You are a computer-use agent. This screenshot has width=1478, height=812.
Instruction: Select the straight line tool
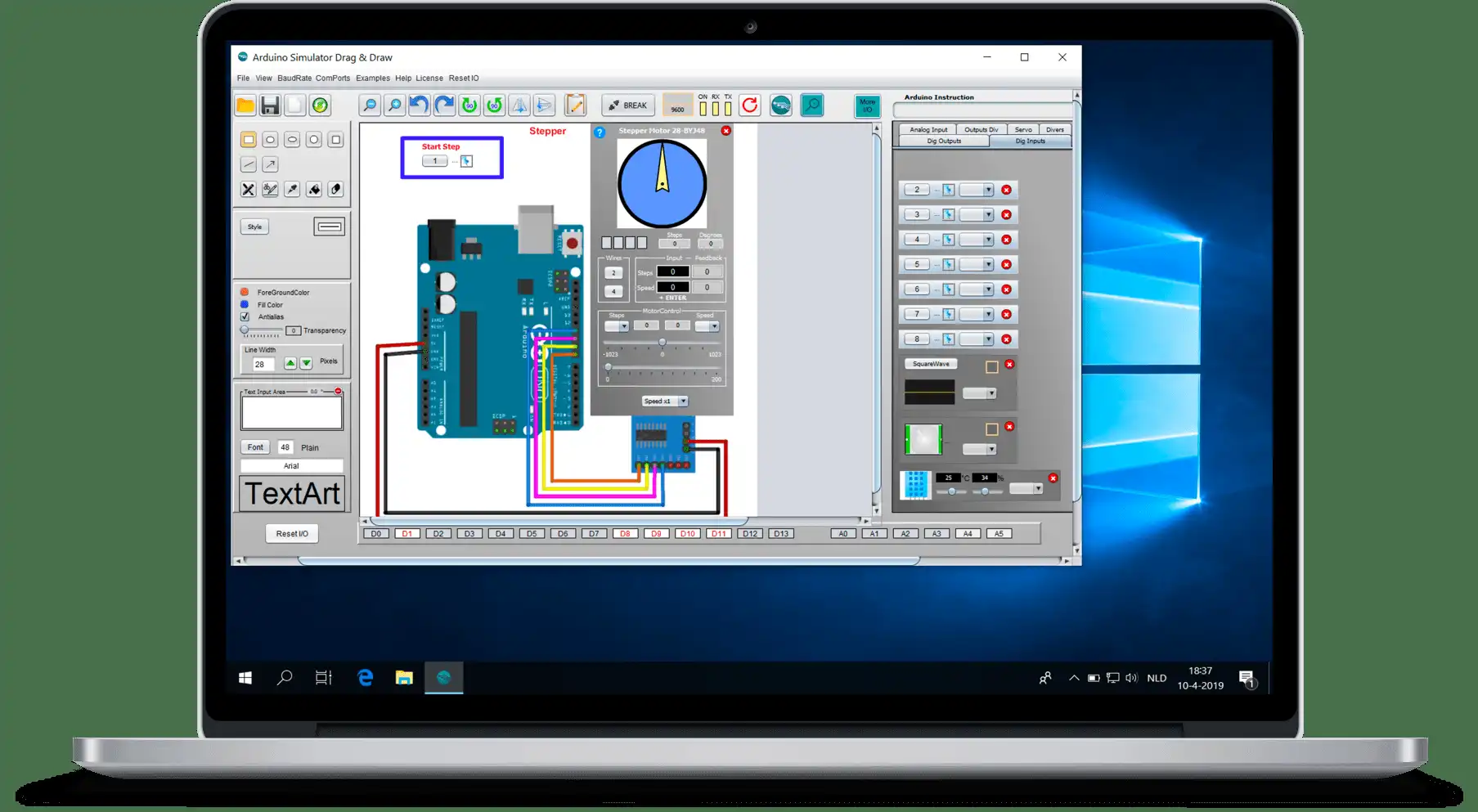point(249,164)
